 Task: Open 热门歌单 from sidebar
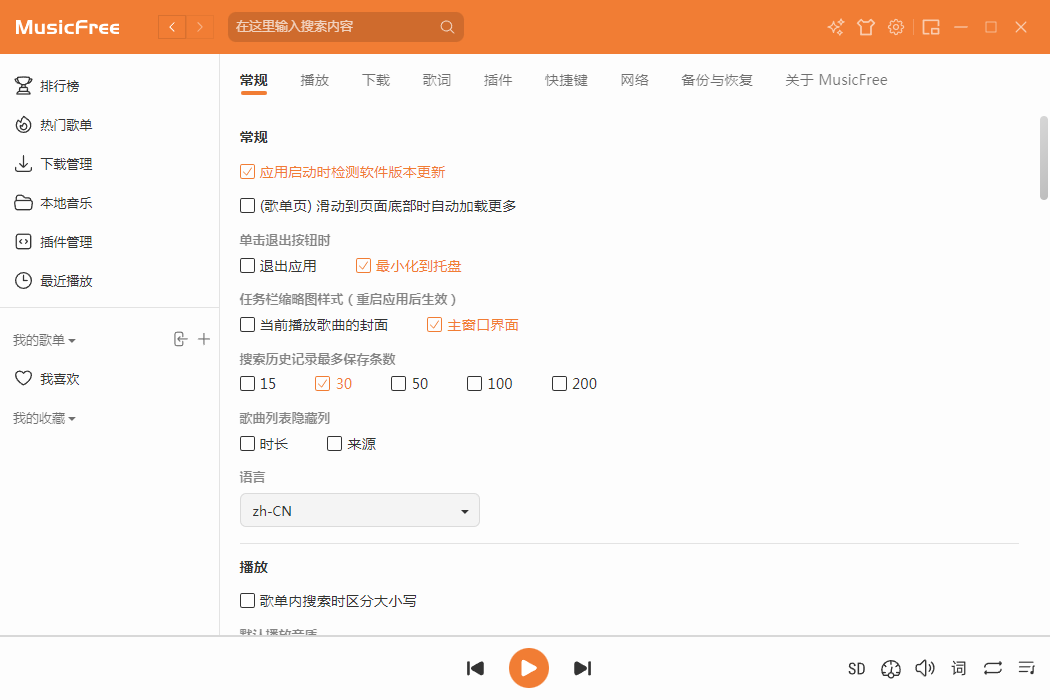click(66, 125)
